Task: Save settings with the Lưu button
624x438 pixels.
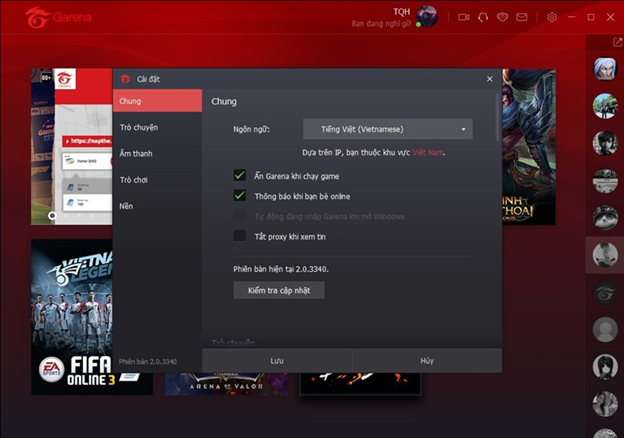Action: point(277,361)
